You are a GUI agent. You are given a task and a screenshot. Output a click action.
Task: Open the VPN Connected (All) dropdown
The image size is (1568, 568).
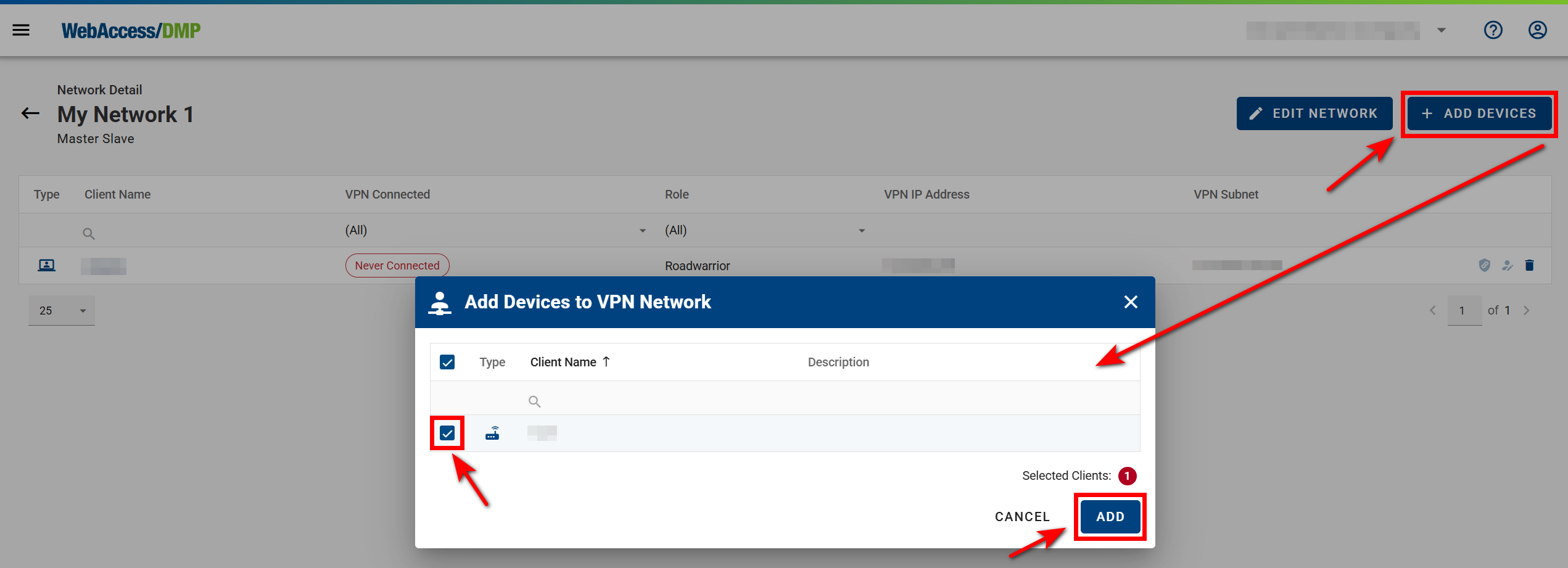[642, 230]
